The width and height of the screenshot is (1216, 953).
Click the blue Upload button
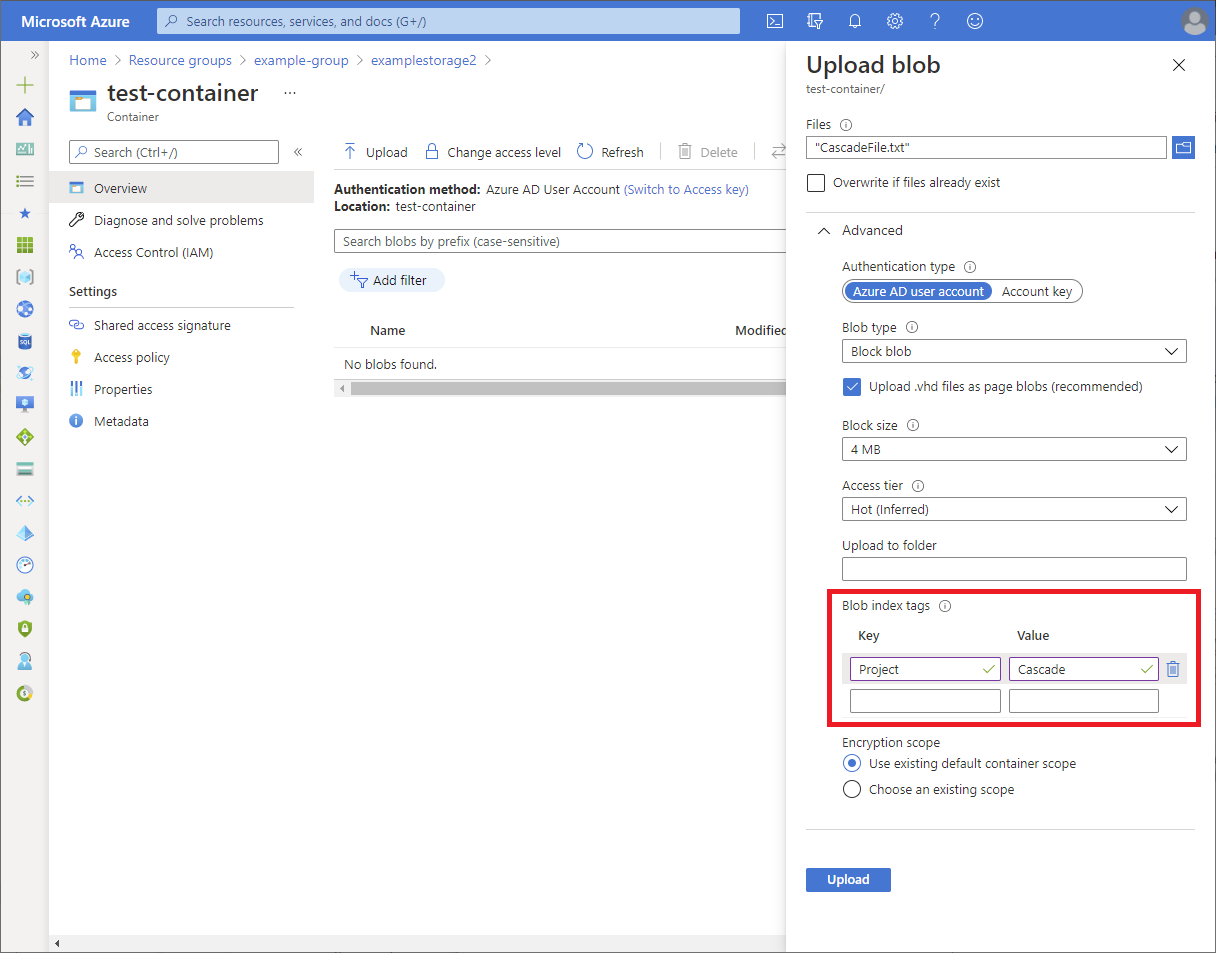point(848,879)
